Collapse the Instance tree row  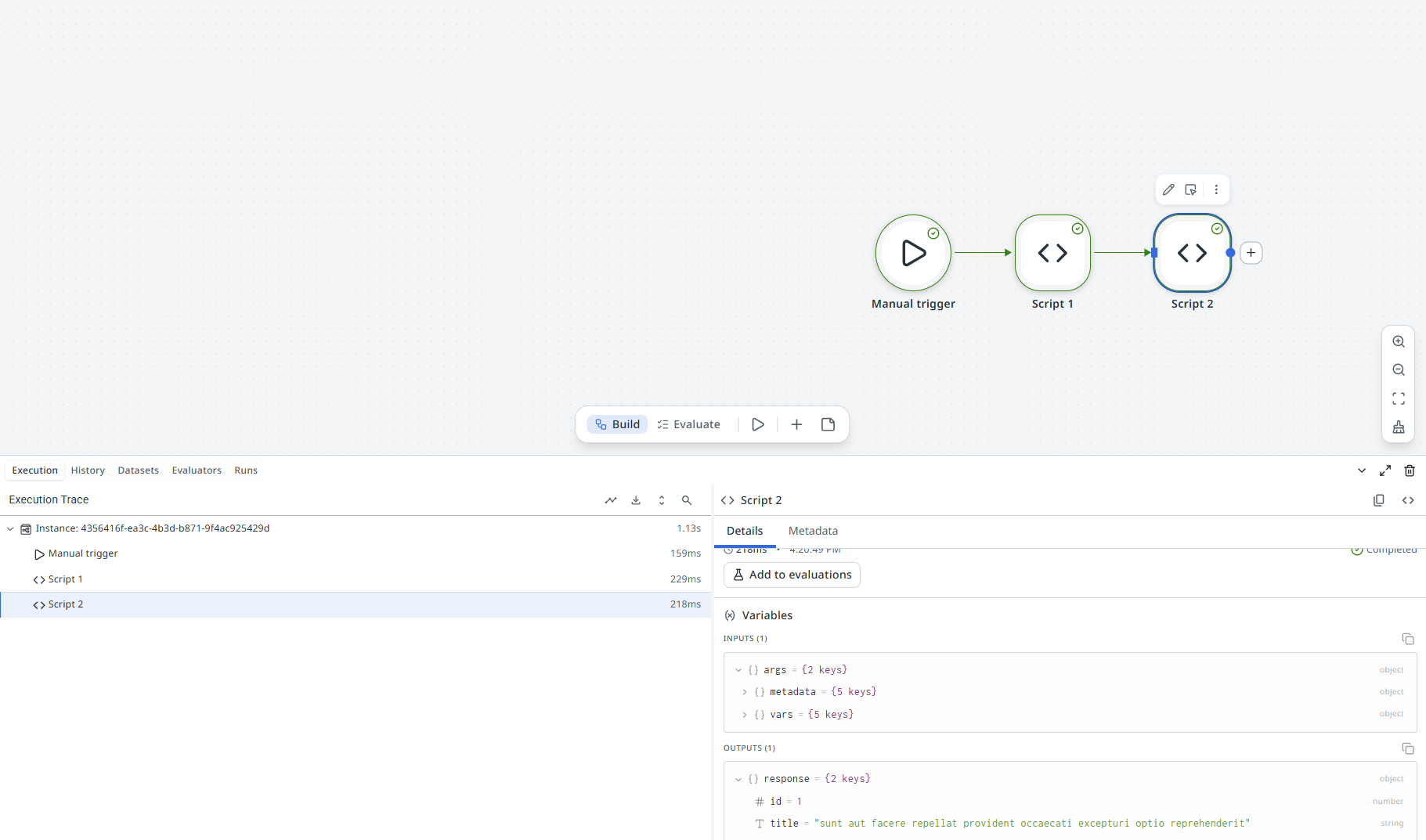(x=10, y=529)
